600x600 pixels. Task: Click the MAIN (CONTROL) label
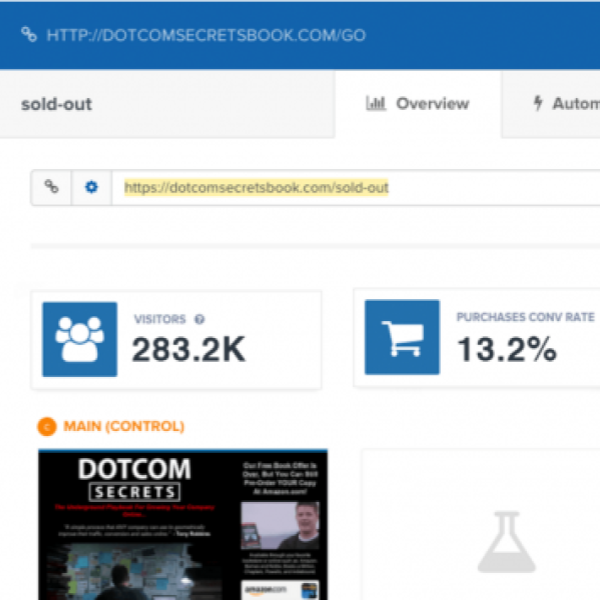coord(124,426)
